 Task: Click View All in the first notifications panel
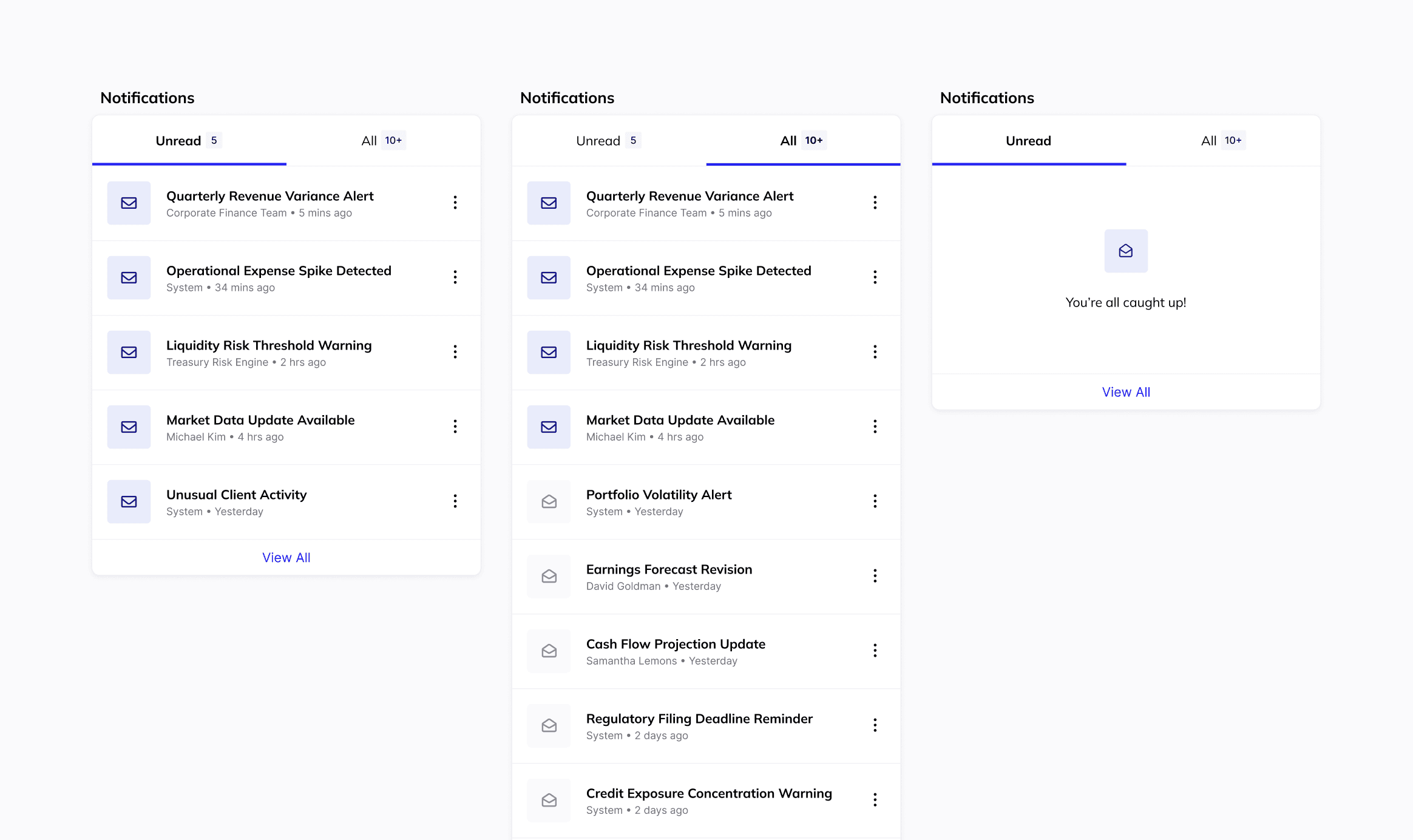(286, 557)
